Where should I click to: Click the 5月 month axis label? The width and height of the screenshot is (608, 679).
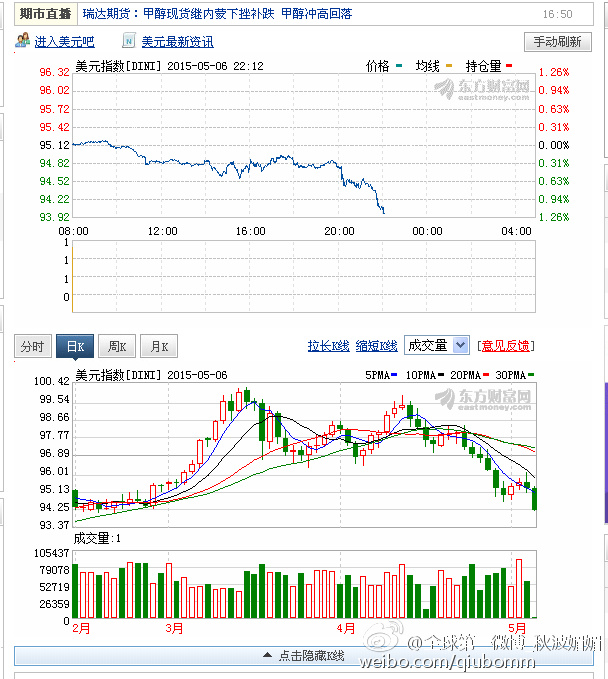click(517, 628)
